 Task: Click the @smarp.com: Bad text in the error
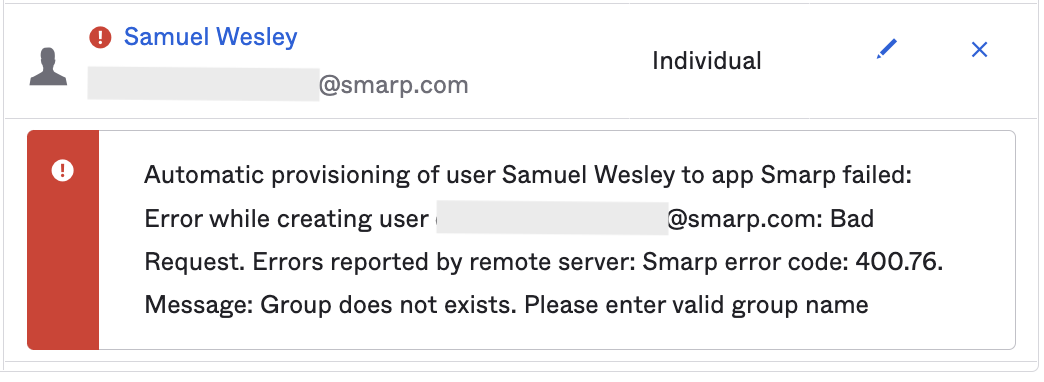pyautogui.click(x=770, y=219)
